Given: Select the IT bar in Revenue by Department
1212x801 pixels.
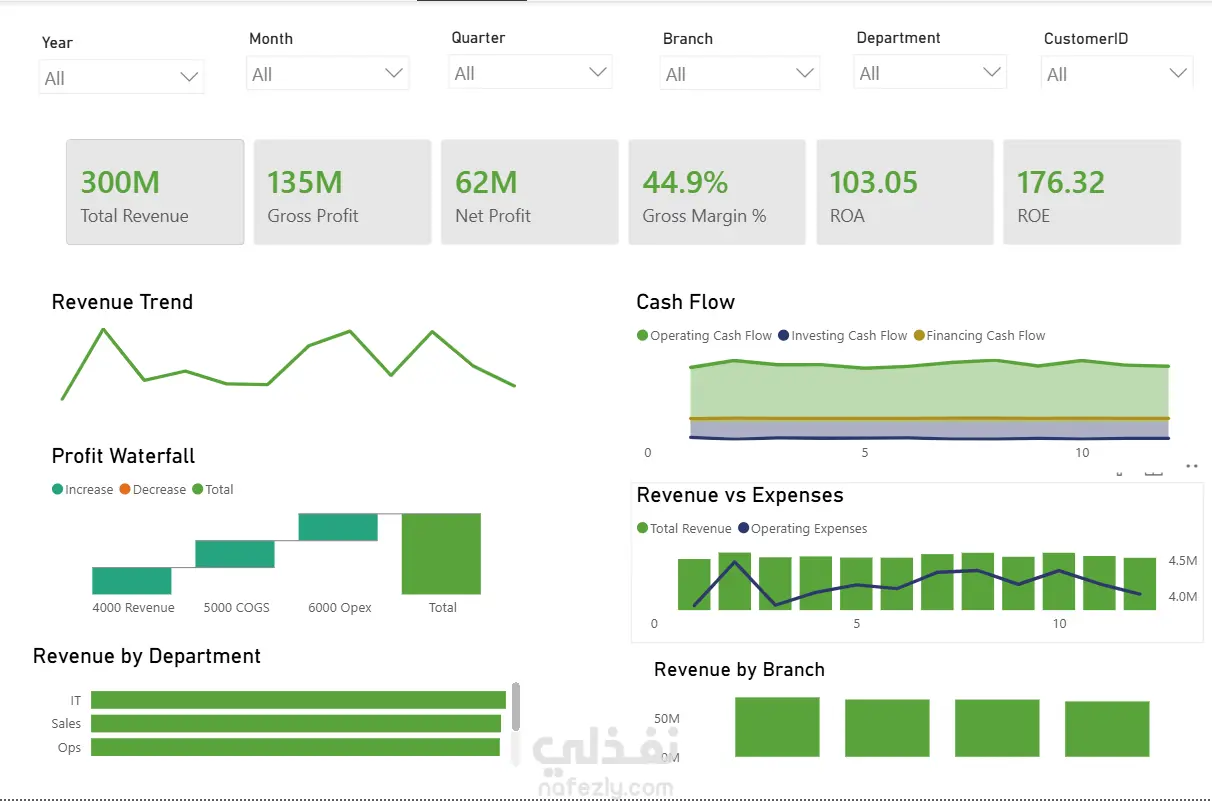Looking at the screenshot, I should tap(298, 700).
